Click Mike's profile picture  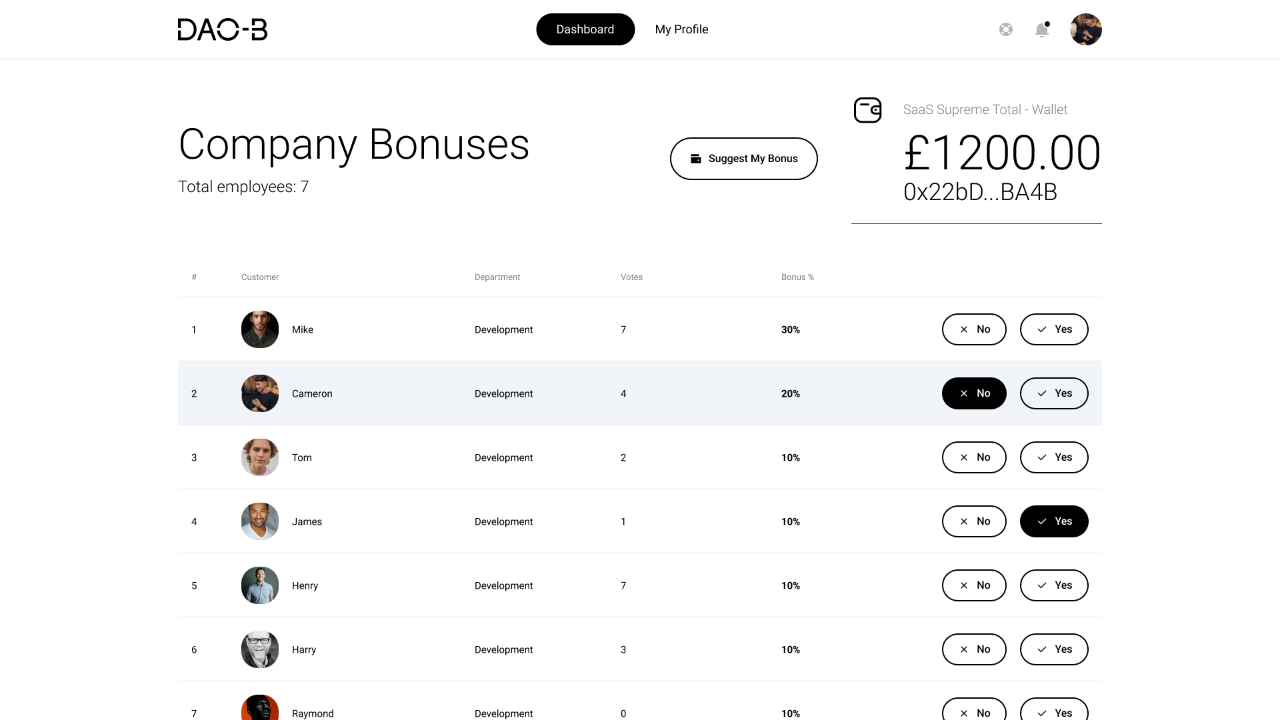pyautogui.click(x=260, y=329)
